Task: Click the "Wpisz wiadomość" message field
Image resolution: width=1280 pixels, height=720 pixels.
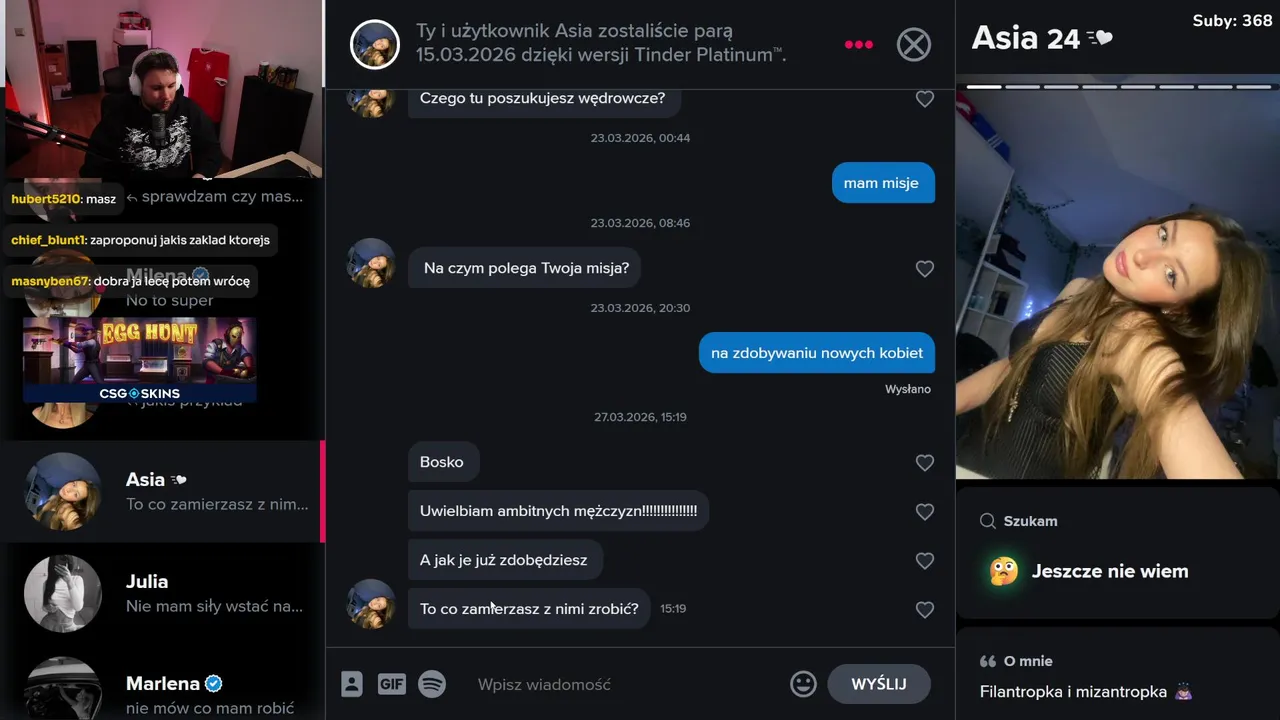Action: coord(625,684)
